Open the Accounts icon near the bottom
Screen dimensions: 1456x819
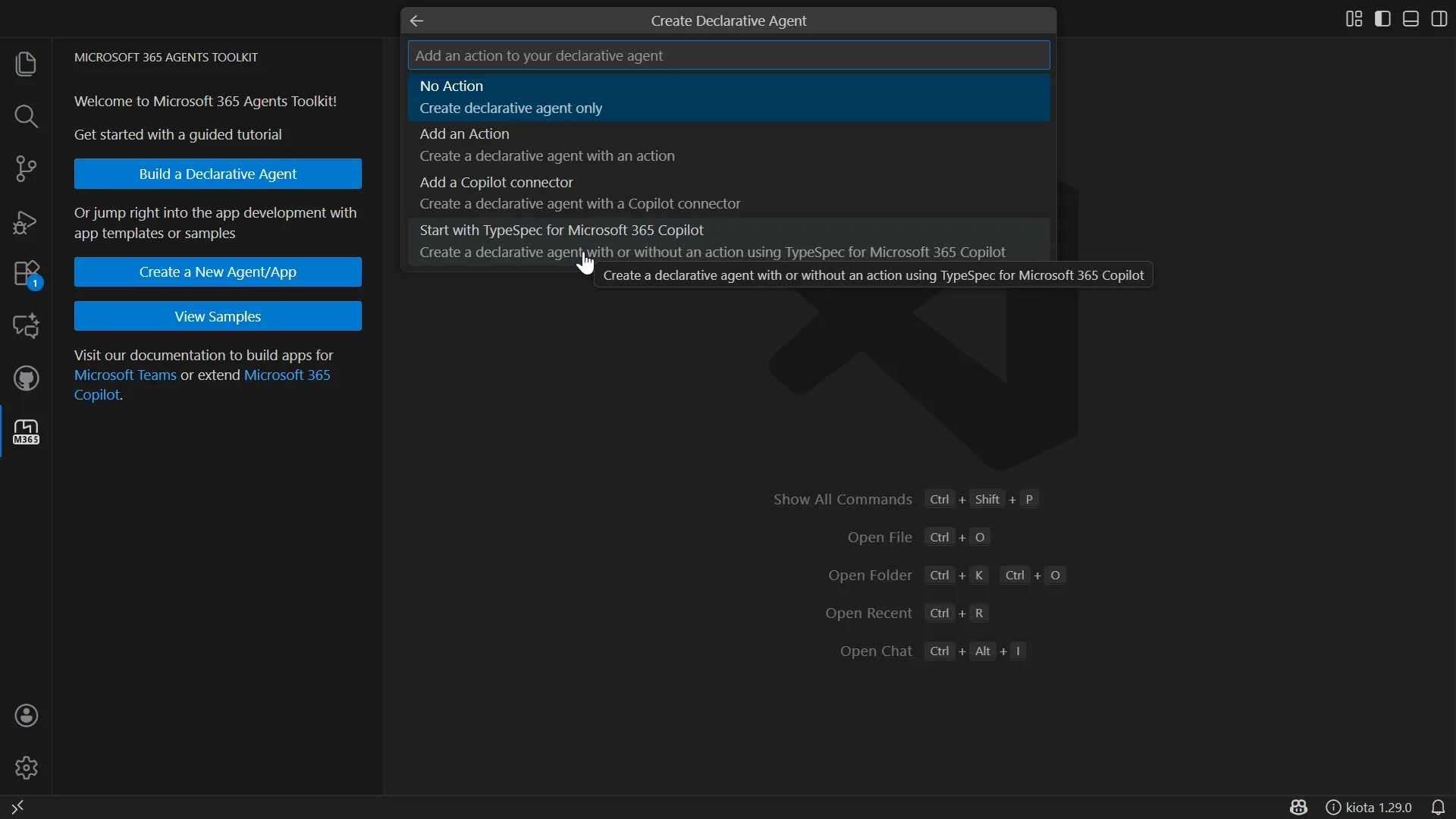[26, 716]
